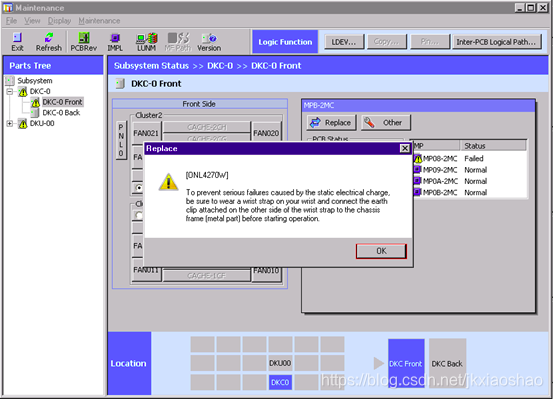This screenshot has height=399, width=553.
Task: Open the File menu
Action: coord(11,21)
